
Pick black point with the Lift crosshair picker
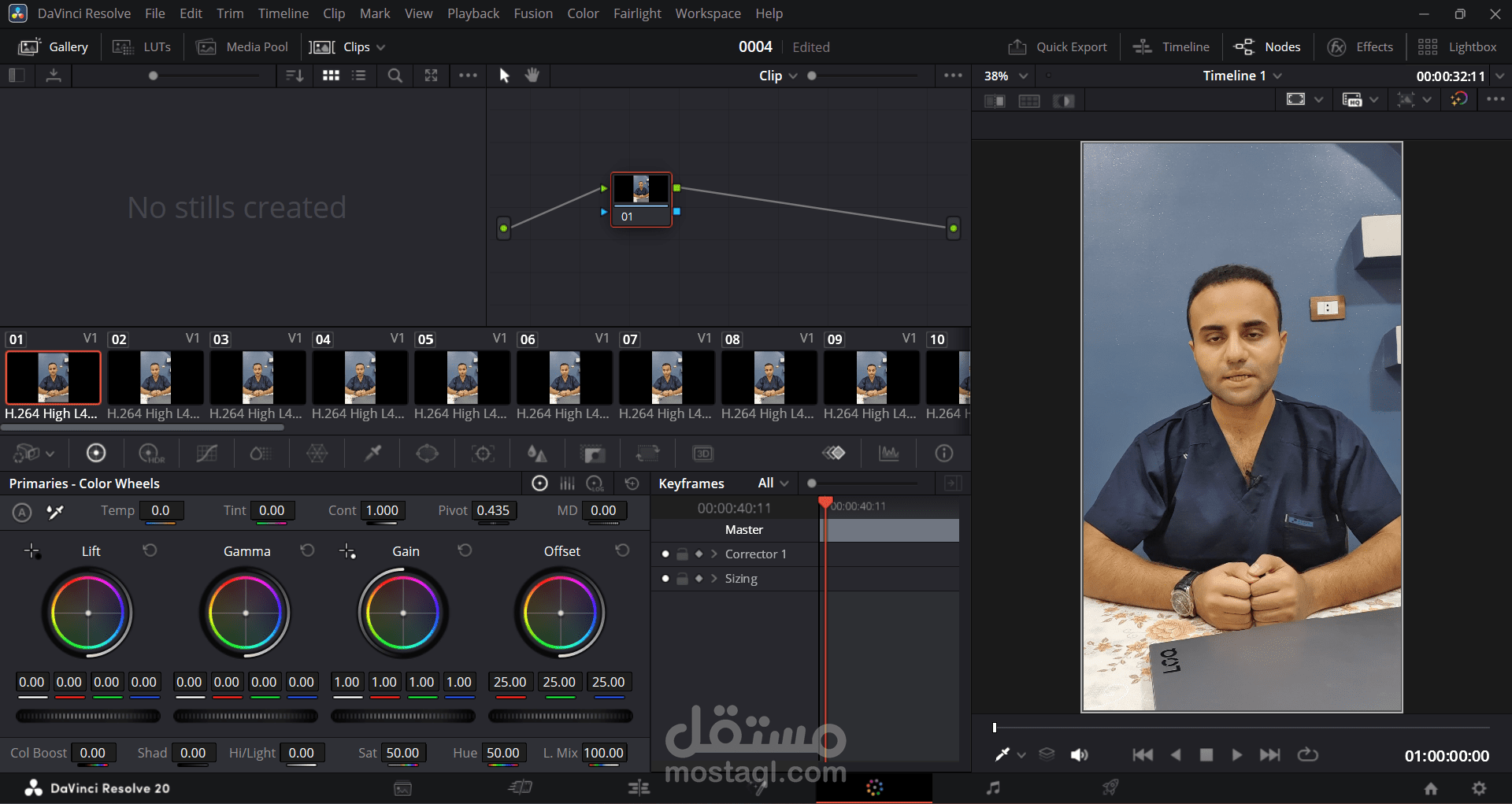click(31, 551)
